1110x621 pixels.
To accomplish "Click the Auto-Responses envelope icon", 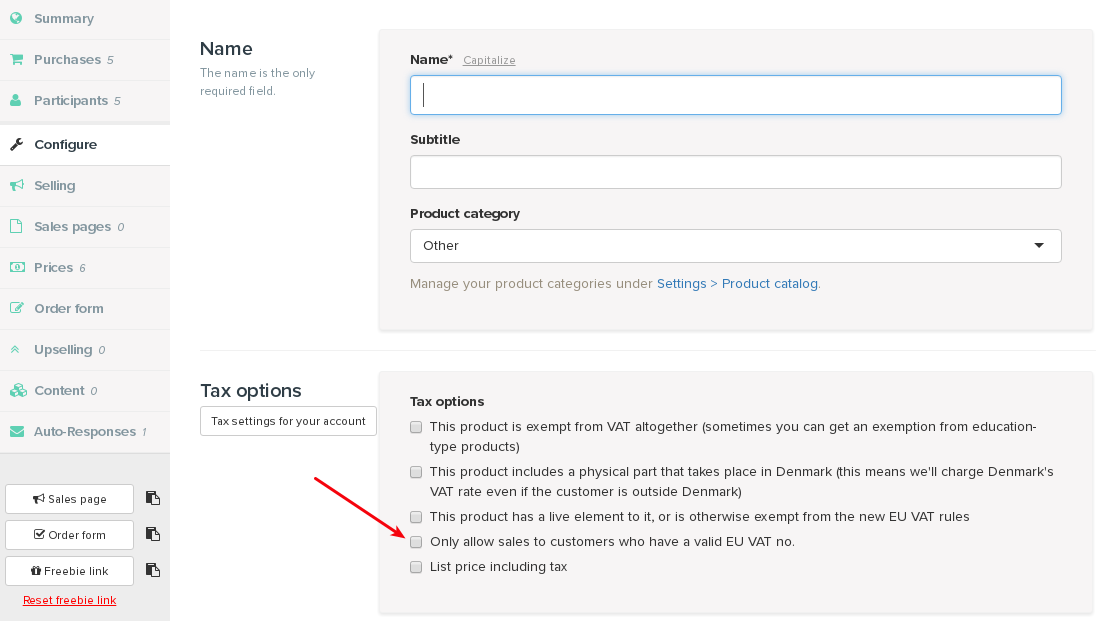I will coord(17,432).
